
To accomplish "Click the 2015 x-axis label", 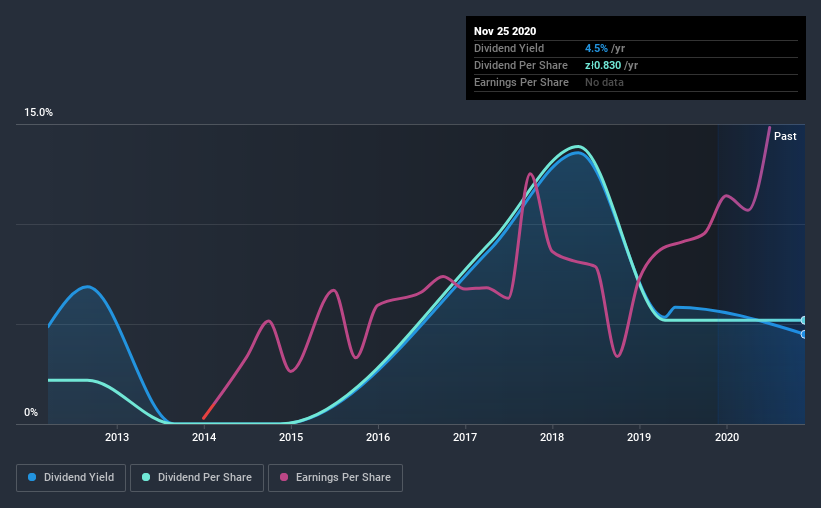I will [x=291, y=437].
